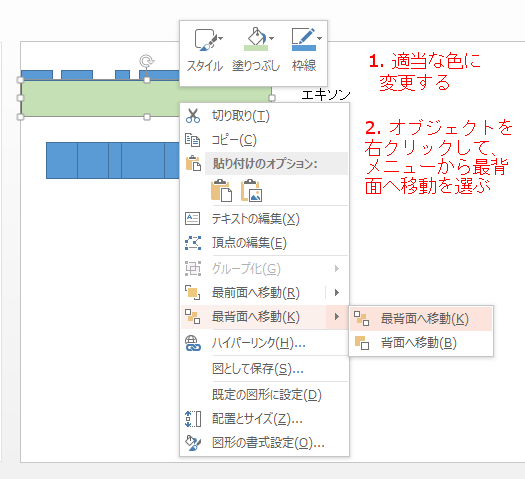Click the スタイル shape style icon

[x=204, y=40]
